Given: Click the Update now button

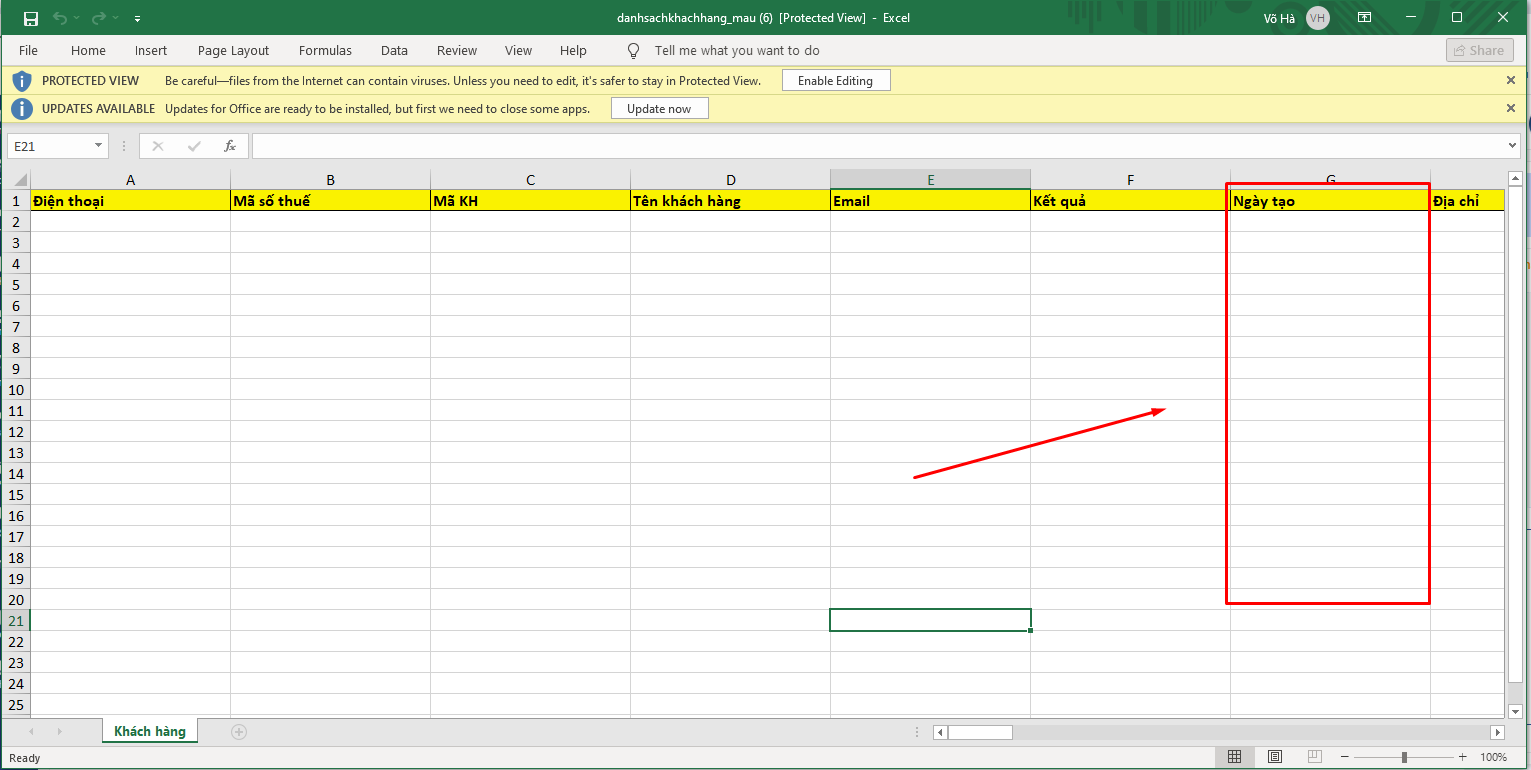Looking at the screenshot, I should coord(659,108).
